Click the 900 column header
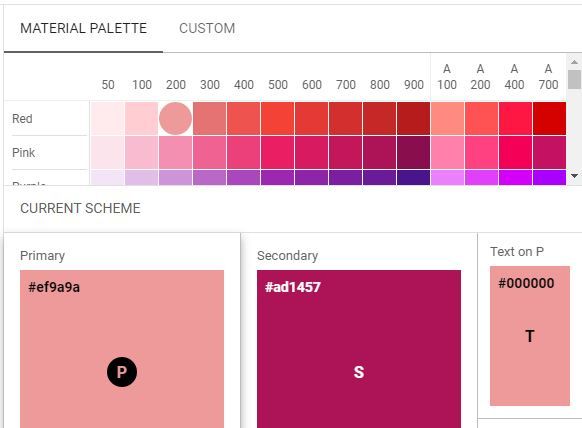This screenshot has width=582, height=428. 413,85
